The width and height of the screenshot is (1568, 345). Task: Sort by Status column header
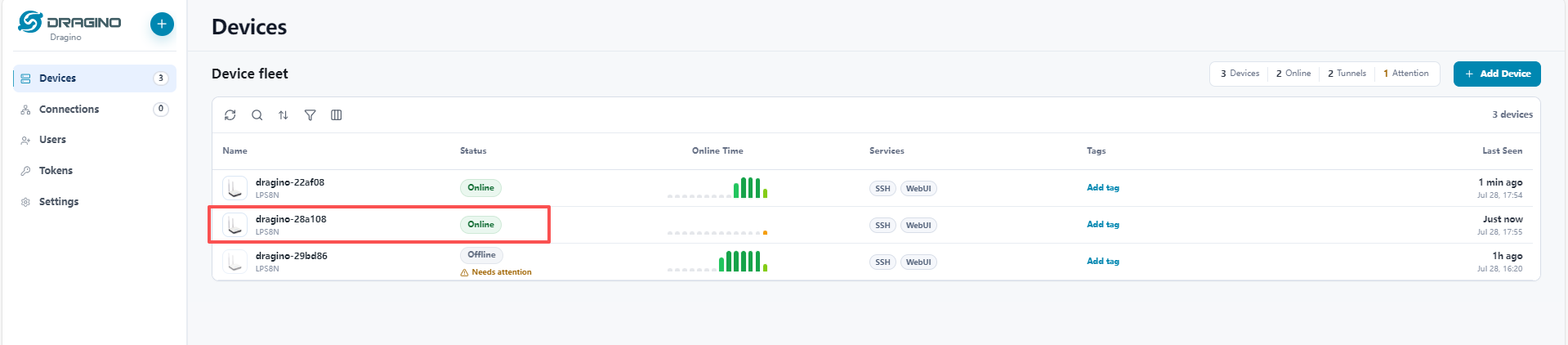click(473, 151)
